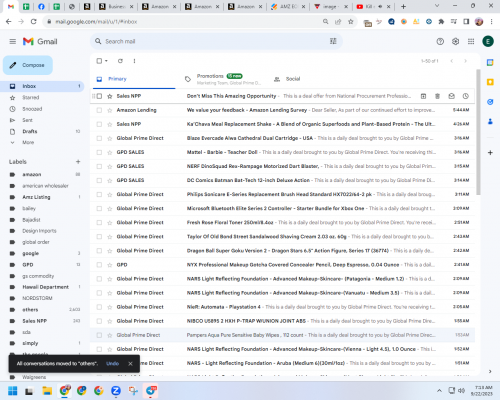Open the Gmail support help icon
The height and width of the screenshot is (400, 500).
pos(440,41)
